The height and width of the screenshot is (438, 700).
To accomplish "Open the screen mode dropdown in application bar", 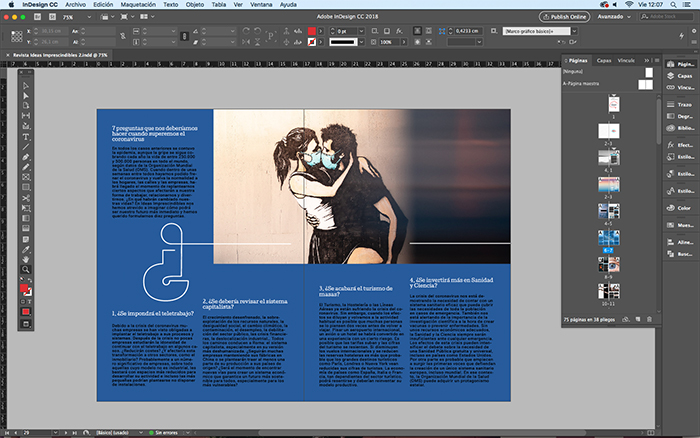I will pos(126,17).
